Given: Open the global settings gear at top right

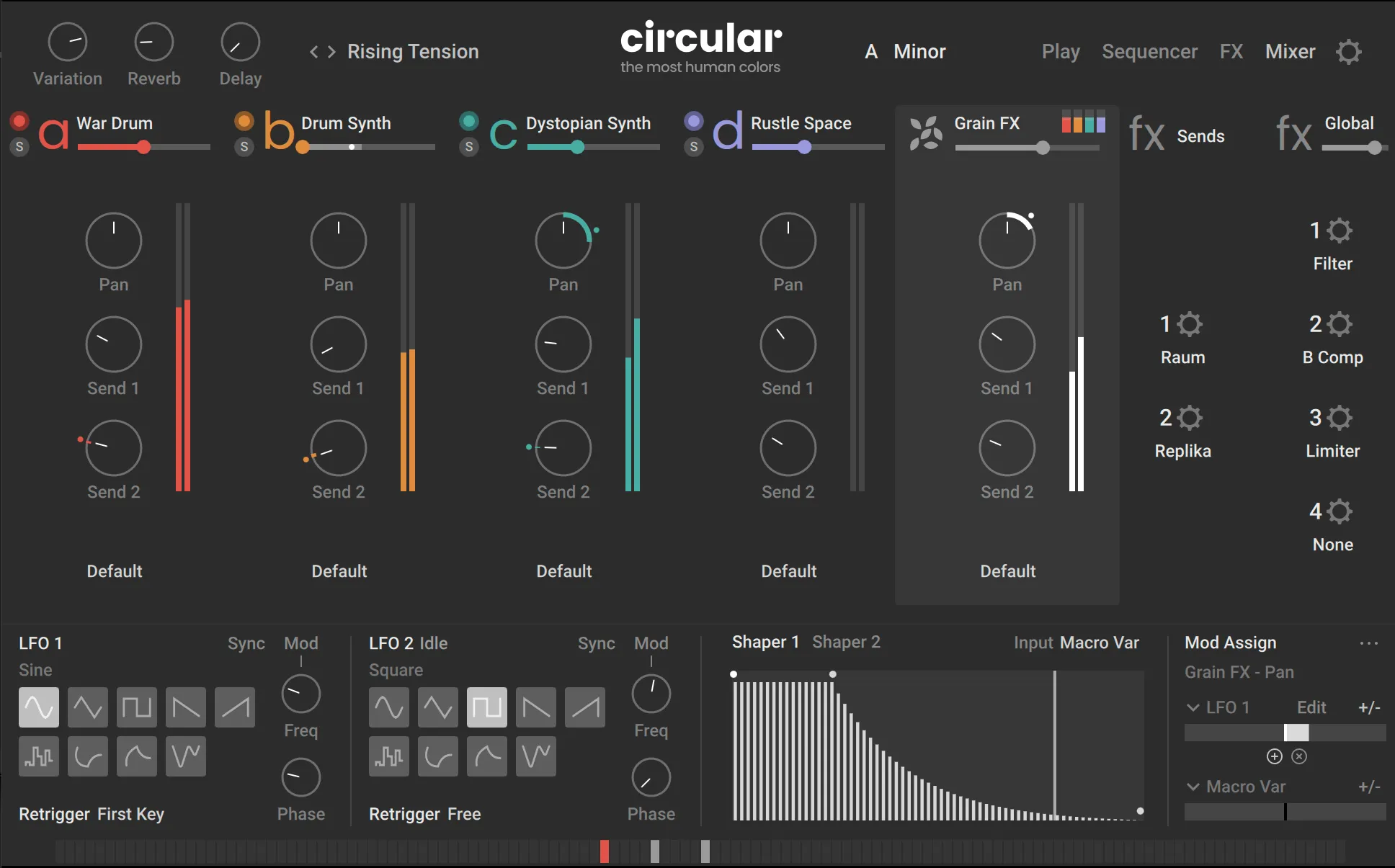Looking at the screenshot, I should (x=1349, y=51).
